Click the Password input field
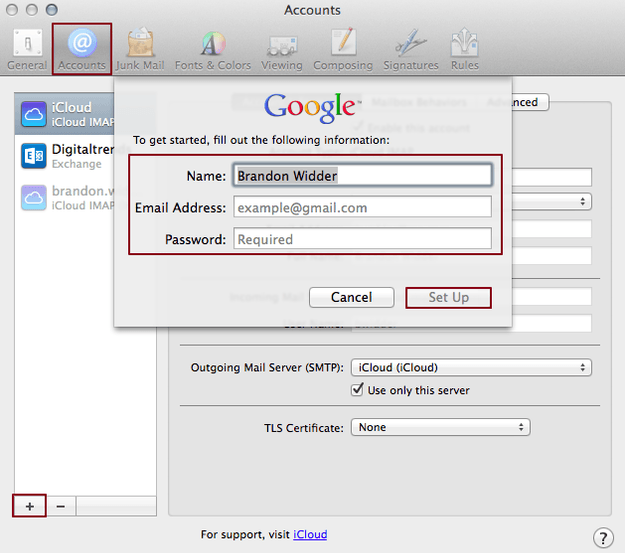Image resolution: width=625 pixels, height=553 pixels. pos(362,238)
